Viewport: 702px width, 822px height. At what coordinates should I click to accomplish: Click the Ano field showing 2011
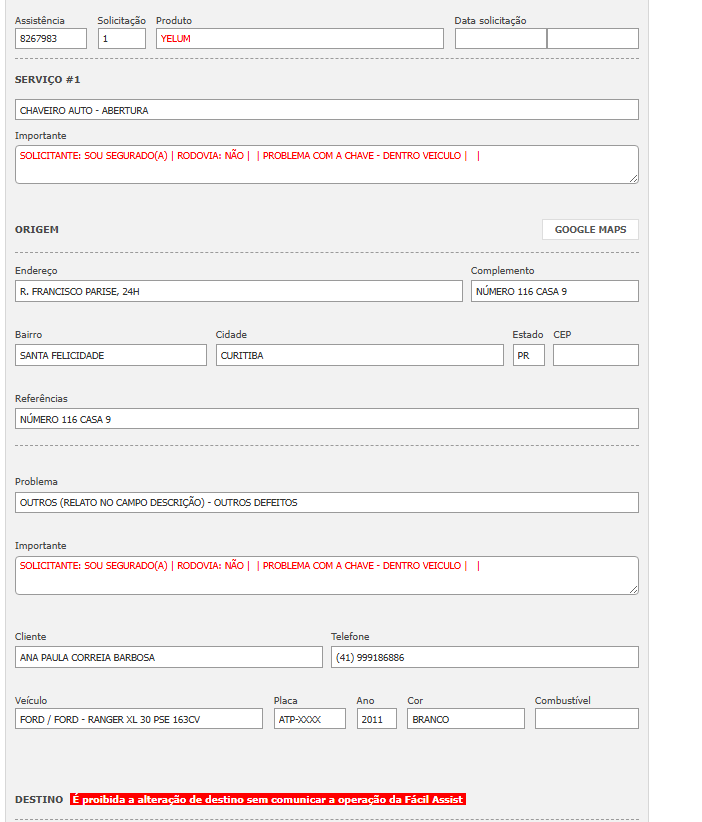tap(376, 719)
